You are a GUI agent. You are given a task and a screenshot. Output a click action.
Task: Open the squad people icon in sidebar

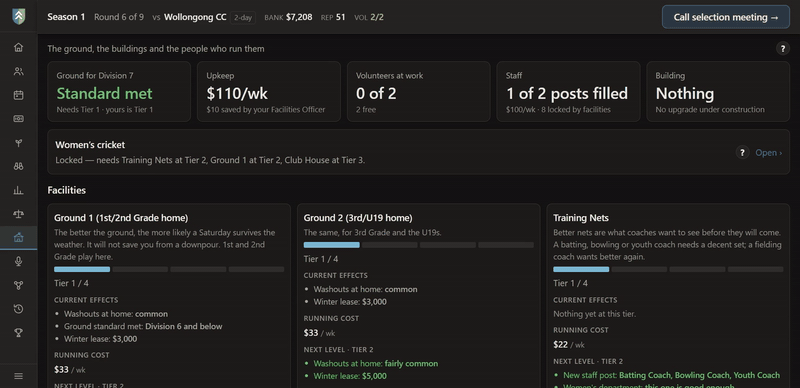coord(18,71)
